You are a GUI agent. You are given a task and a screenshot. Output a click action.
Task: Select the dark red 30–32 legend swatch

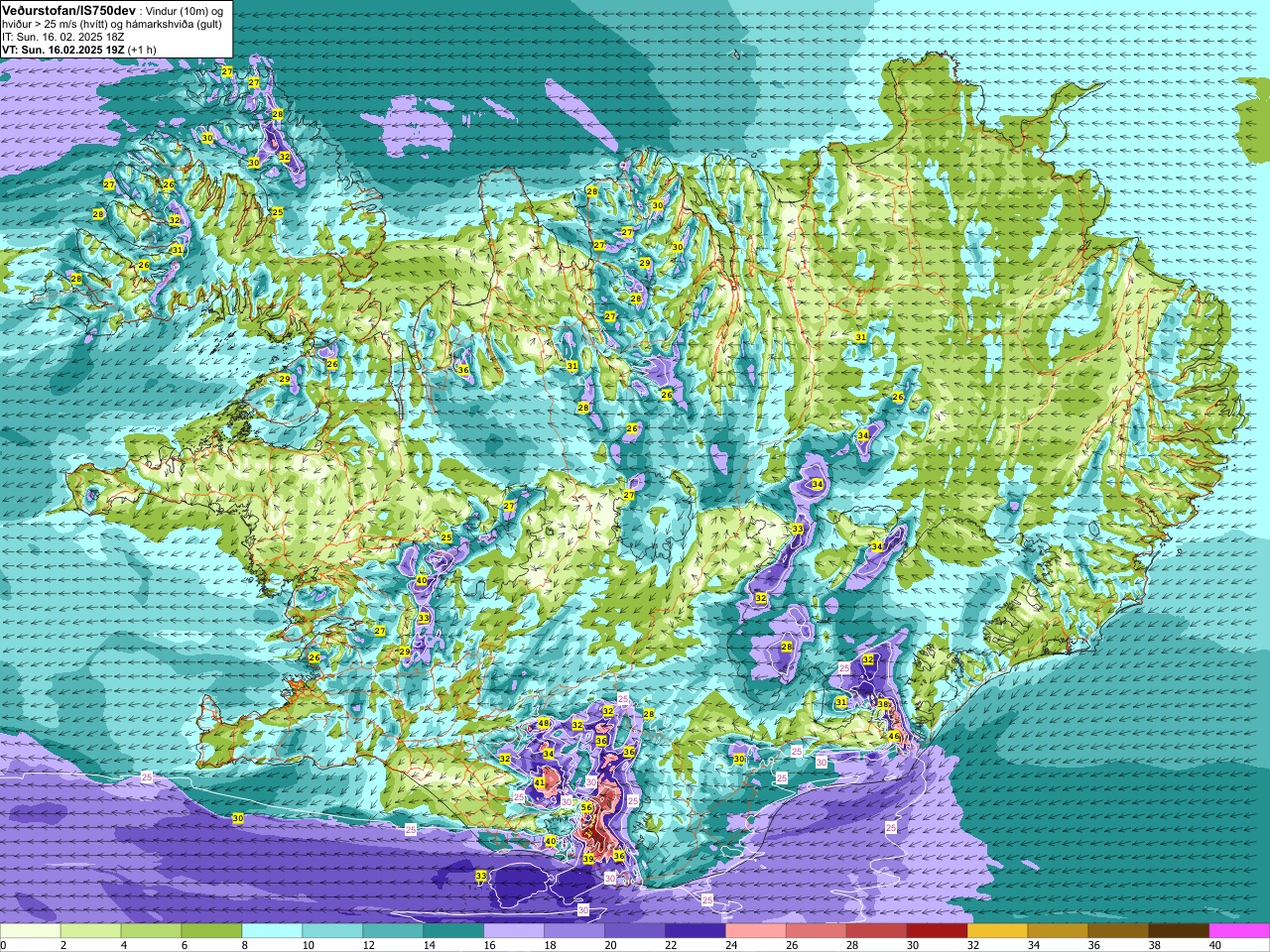point(938,931)
